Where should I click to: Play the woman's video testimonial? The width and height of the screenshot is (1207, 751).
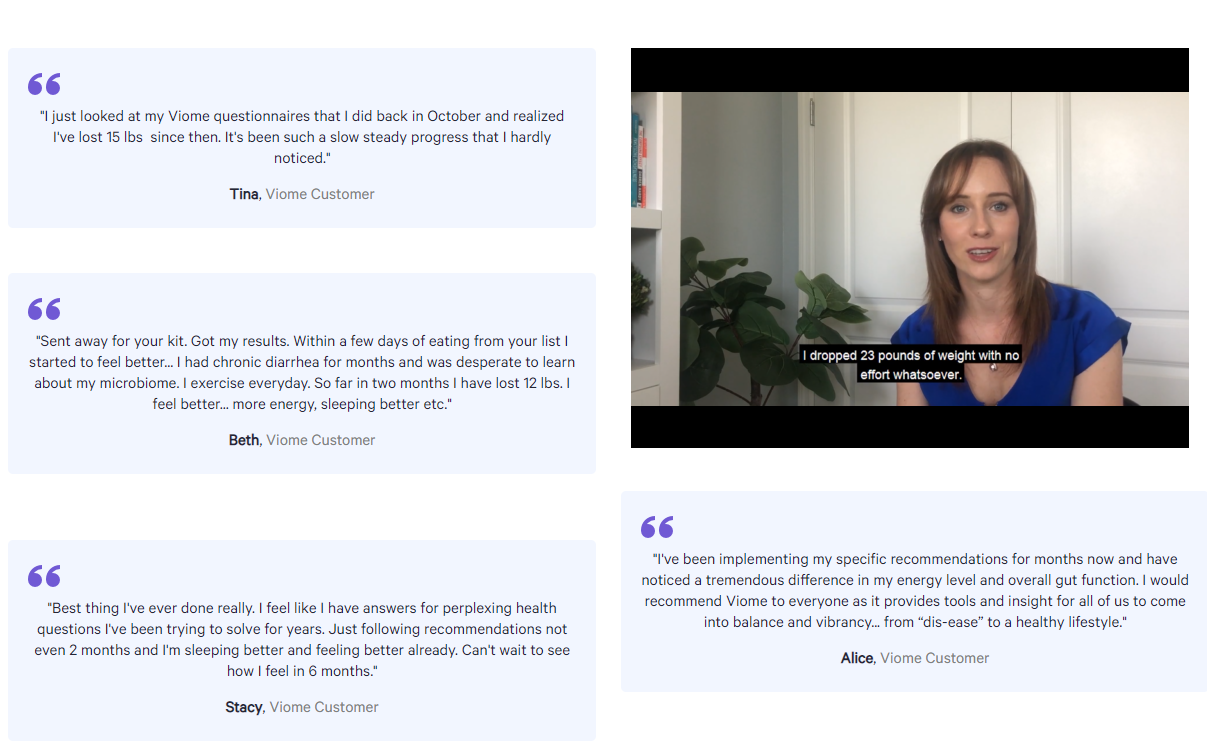pyautogui.click(x=910, y=248)
